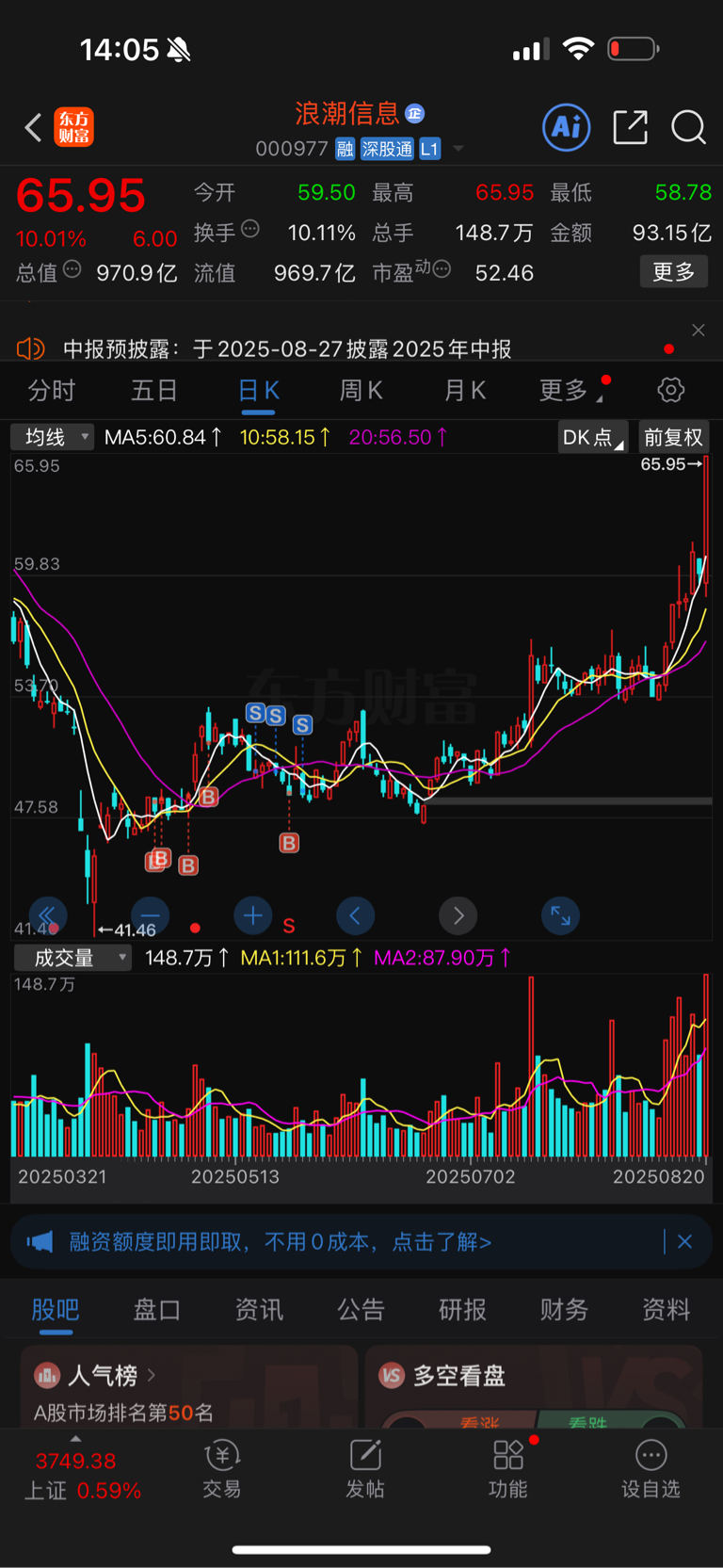Open the 研报 tab

click(462, 1310)
